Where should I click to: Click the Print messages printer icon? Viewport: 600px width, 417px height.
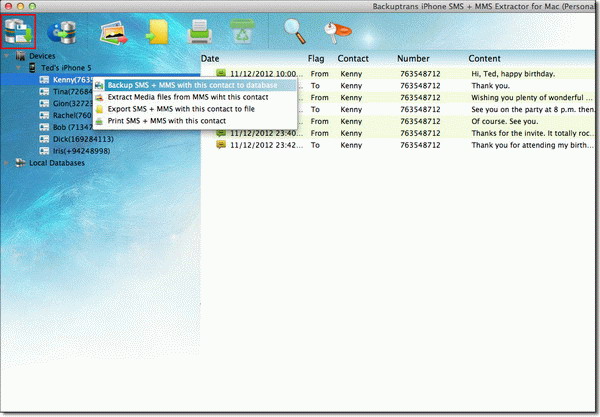pyautogui.click(x=200, y=32)
